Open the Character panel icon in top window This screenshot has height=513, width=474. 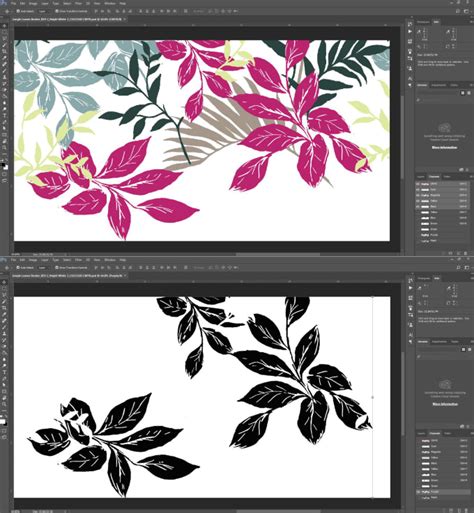pyautogui.click(x=410, y=78)
